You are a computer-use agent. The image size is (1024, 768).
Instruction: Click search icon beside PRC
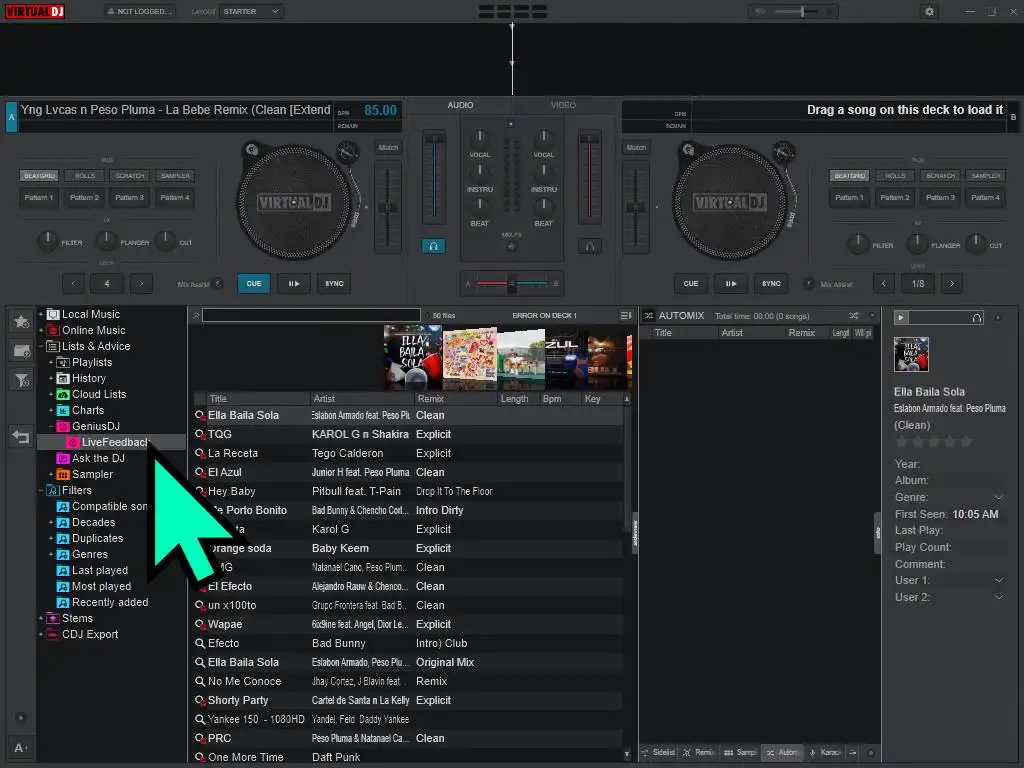200,738
